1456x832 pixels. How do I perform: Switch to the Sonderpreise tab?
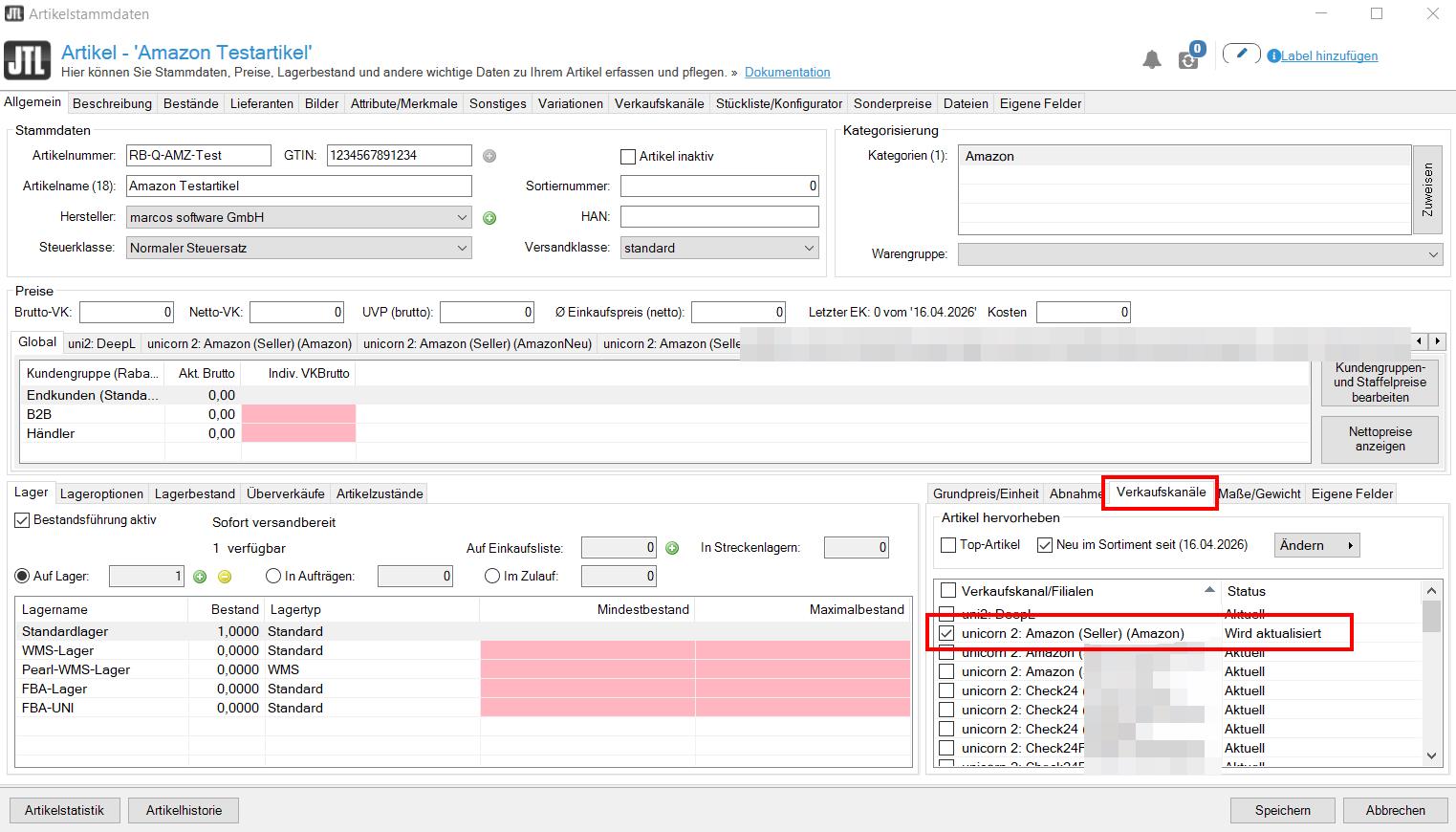coord(893,103)
